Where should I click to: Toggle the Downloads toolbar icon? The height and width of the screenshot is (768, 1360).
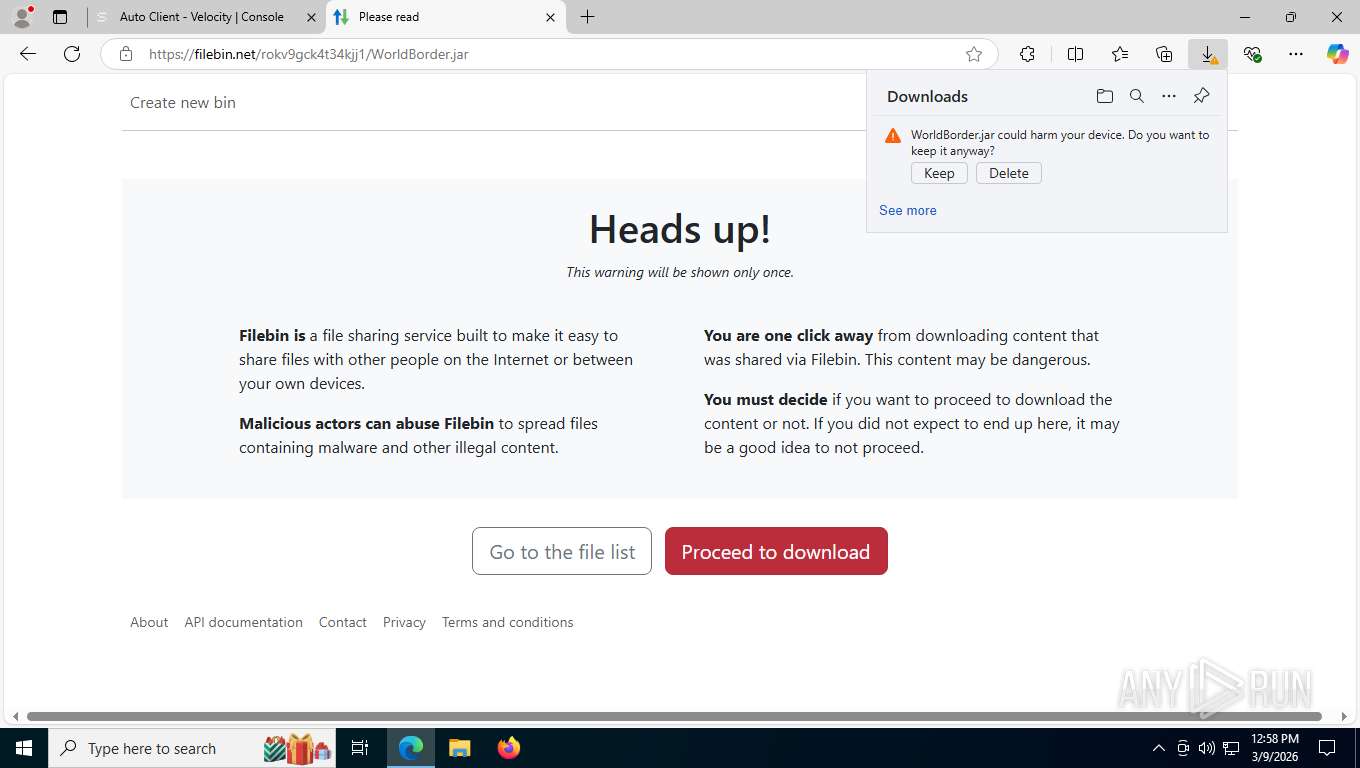pos(1208,54)
